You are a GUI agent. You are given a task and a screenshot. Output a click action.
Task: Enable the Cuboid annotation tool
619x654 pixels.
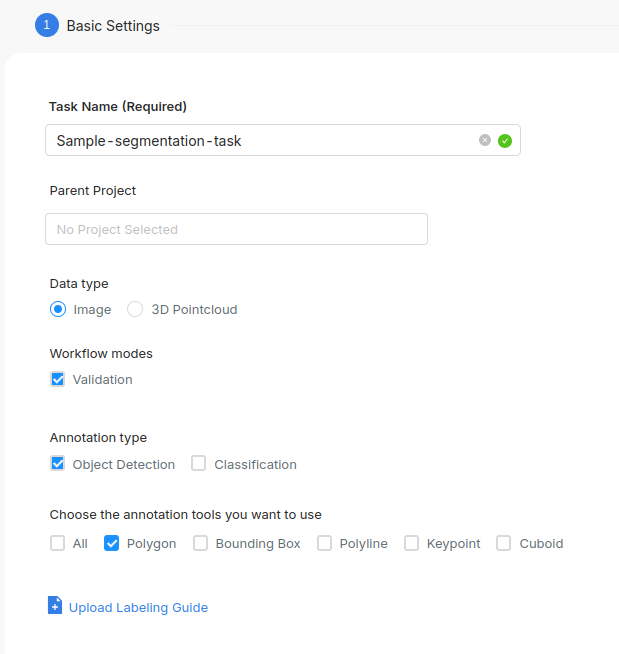[x=504, y=544]
